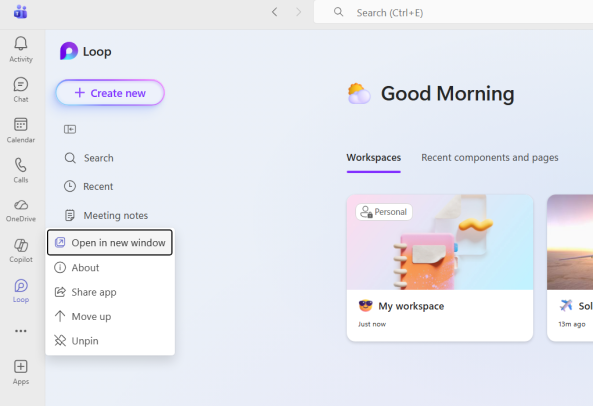Viewport: 593px width, 406px height.
Task: Click the magnifier icon in search bar
Action: click(x=338, y=12)
